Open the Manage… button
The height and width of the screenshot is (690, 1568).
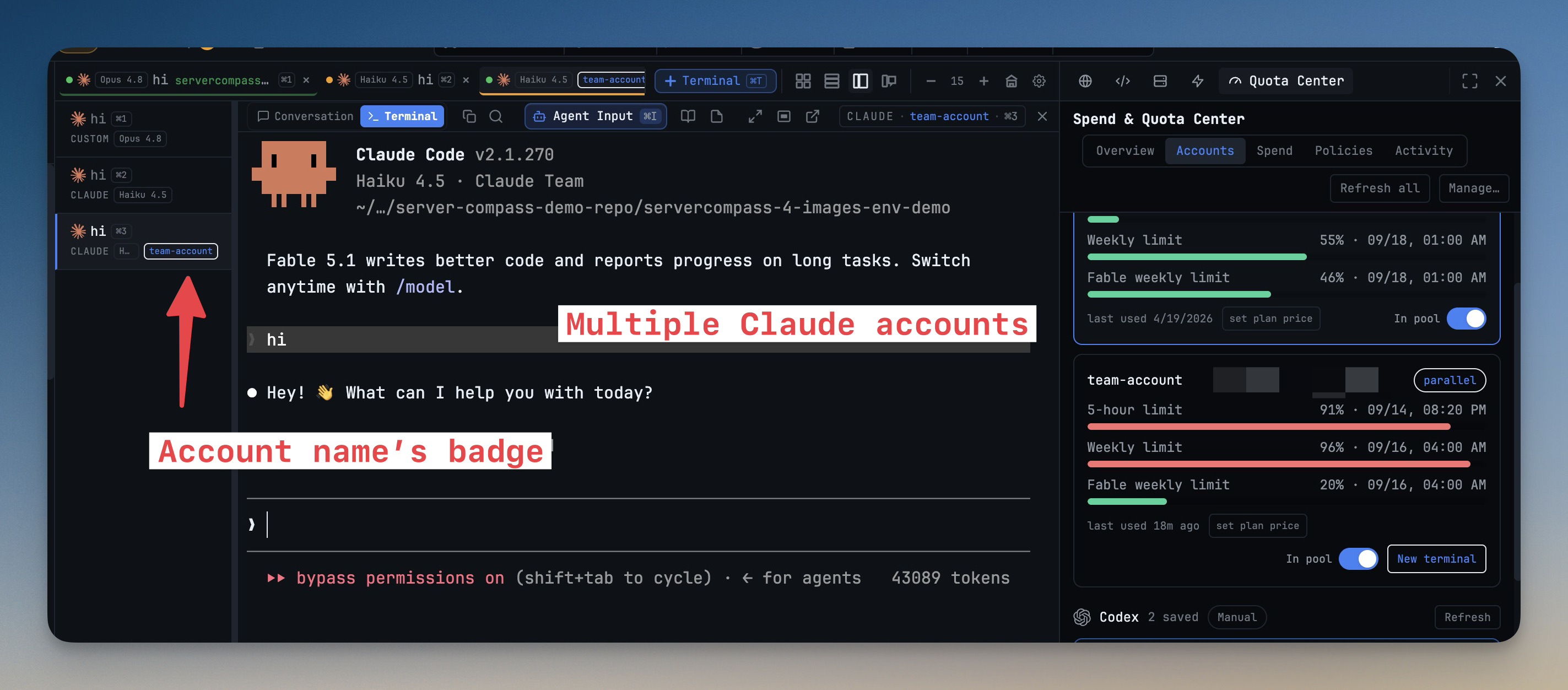click(x=1474, y=188)
